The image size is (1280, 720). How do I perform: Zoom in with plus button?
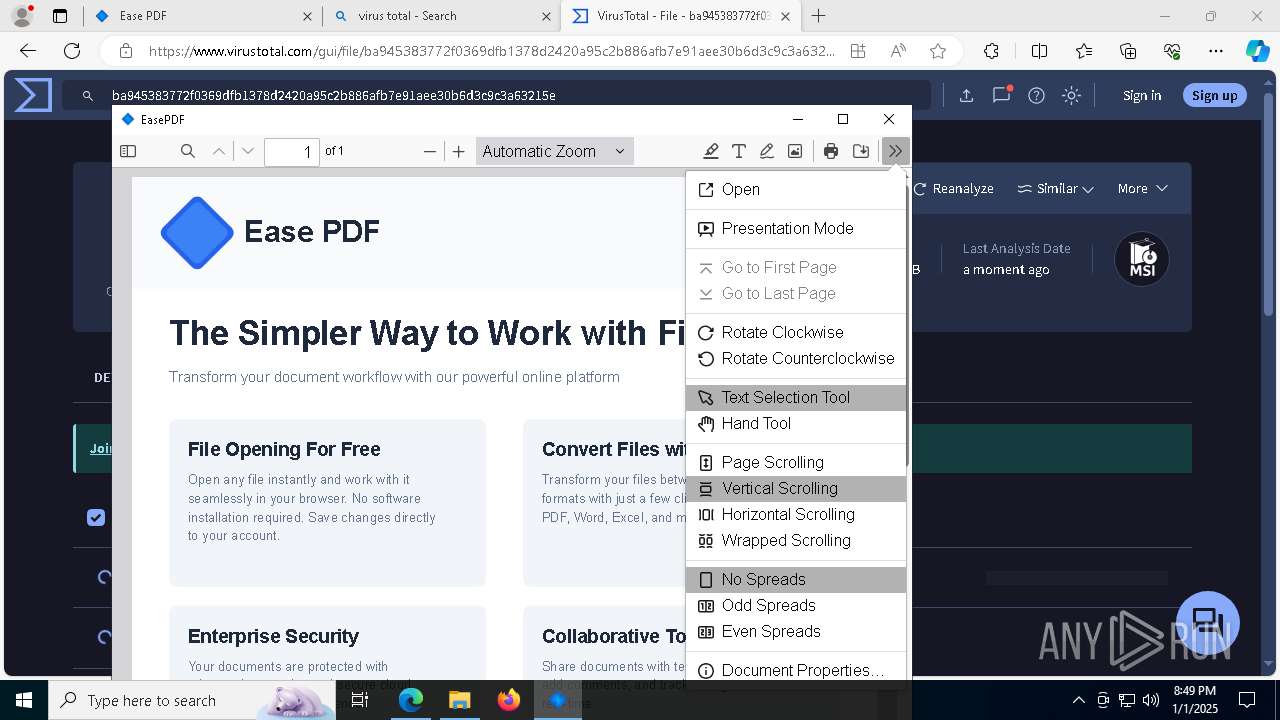(x=459, y=151)
